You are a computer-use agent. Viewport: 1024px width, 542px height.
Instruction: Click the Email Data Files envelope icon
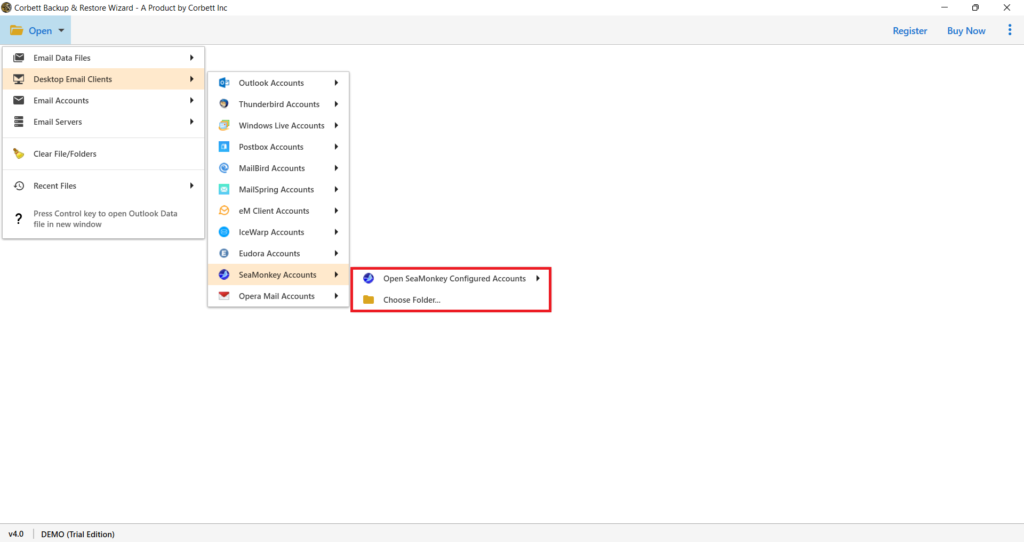(18, 57)
